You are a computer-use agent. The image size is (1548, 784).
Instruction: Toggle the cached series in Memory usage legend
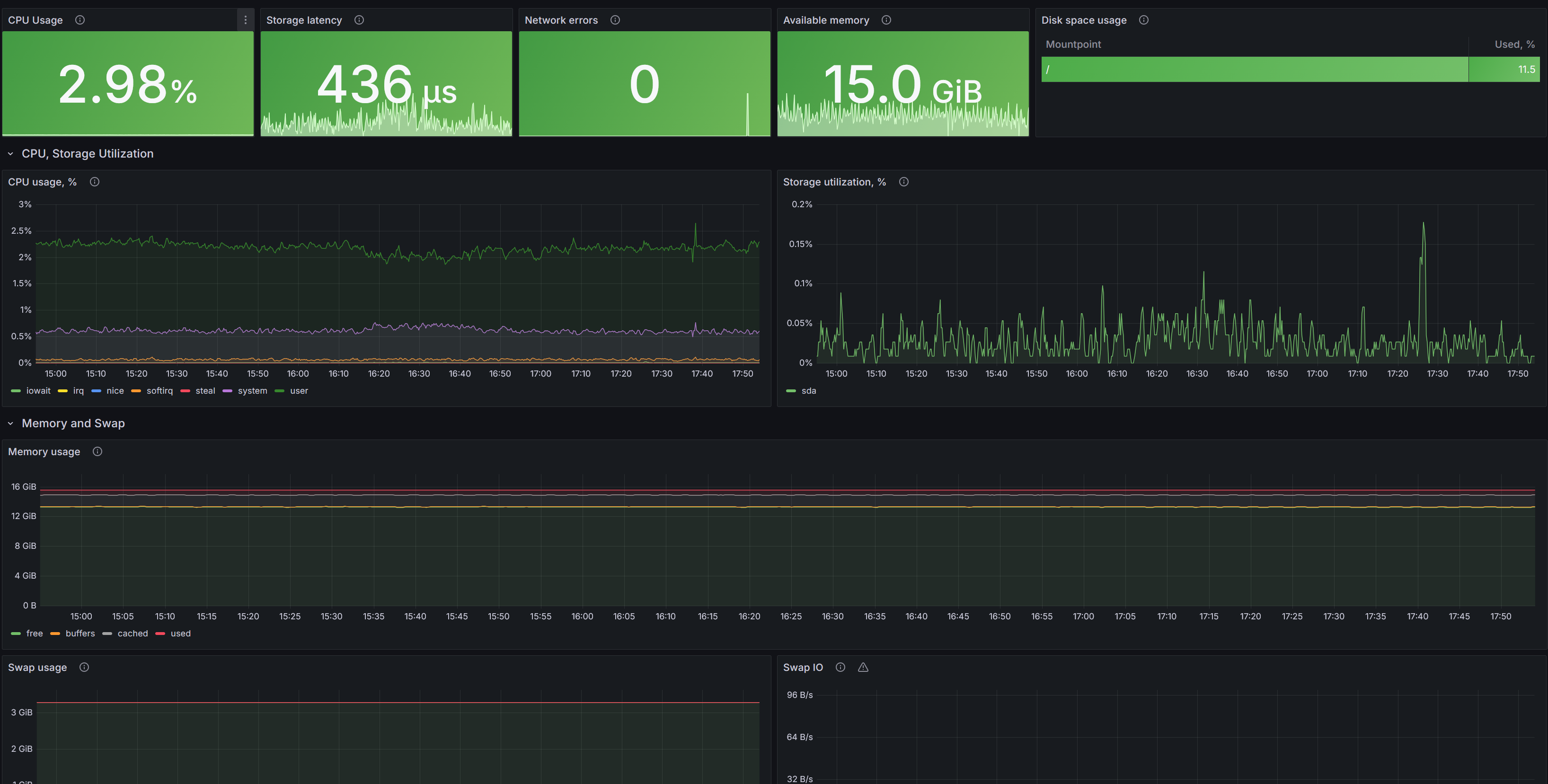[x=132, y=633]
